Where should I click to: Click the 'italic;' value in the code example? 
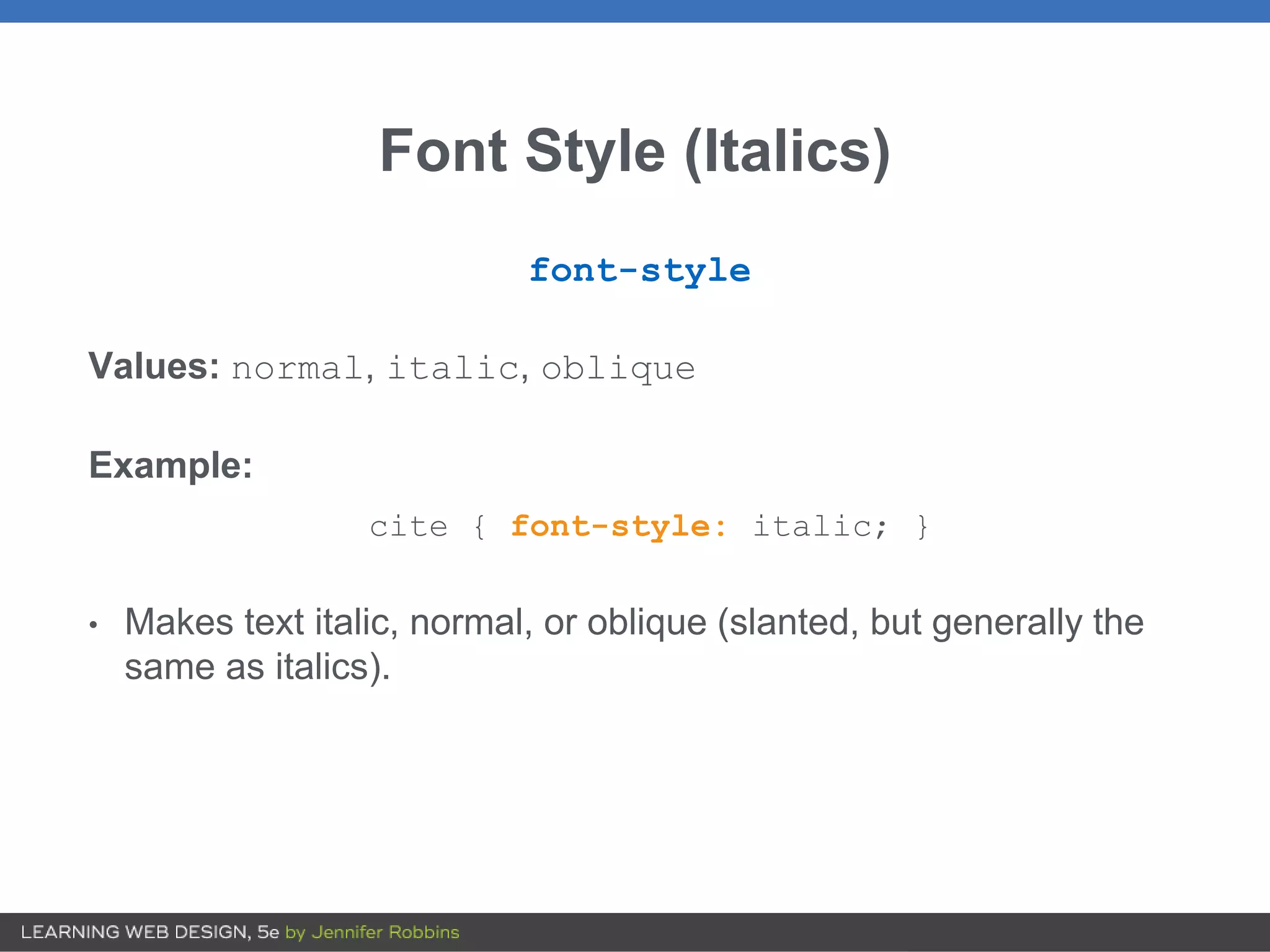tap(820, 527)
